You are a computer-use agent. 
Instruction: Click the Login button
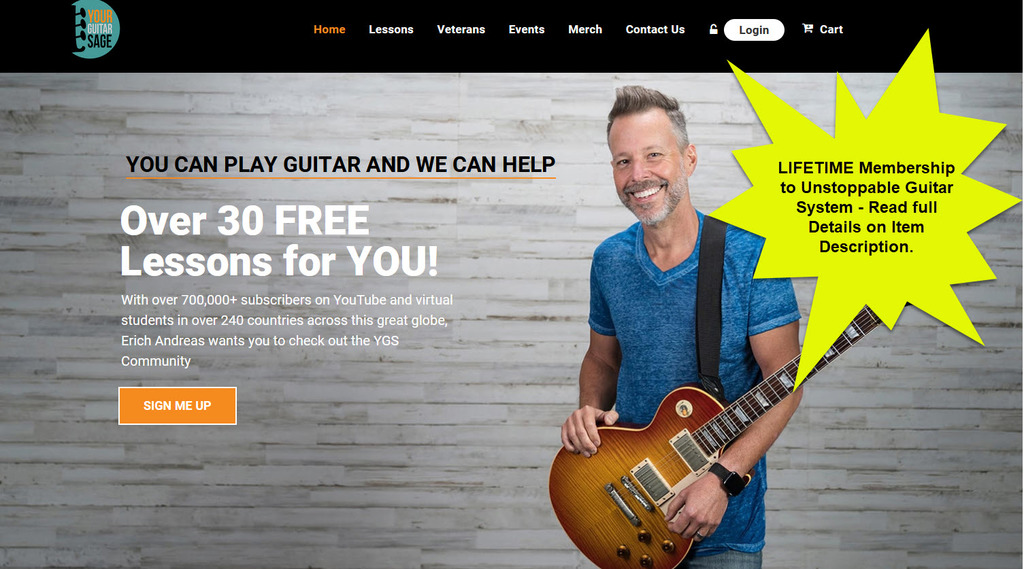(x=754, y=30)
